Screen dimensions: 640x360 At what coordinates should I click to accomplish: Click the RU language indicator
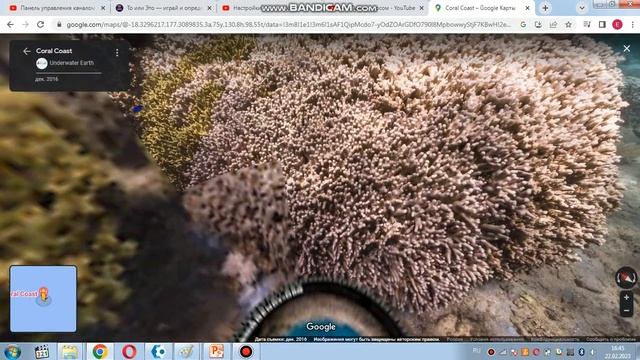(x=476, y=351)
